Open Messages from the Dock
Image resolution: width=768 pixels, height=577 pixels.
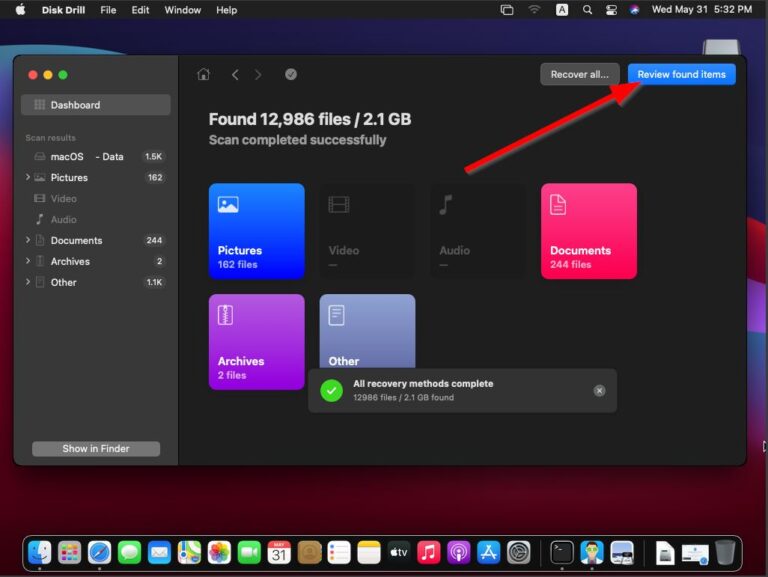pyautogui.click(x=129, y=553)
